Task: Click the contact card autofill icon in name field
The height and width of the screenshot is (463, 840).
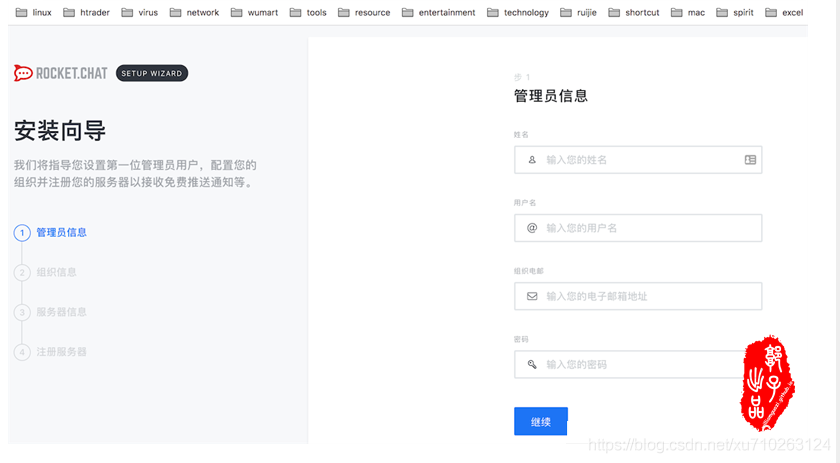Action: tap(750, 160)
